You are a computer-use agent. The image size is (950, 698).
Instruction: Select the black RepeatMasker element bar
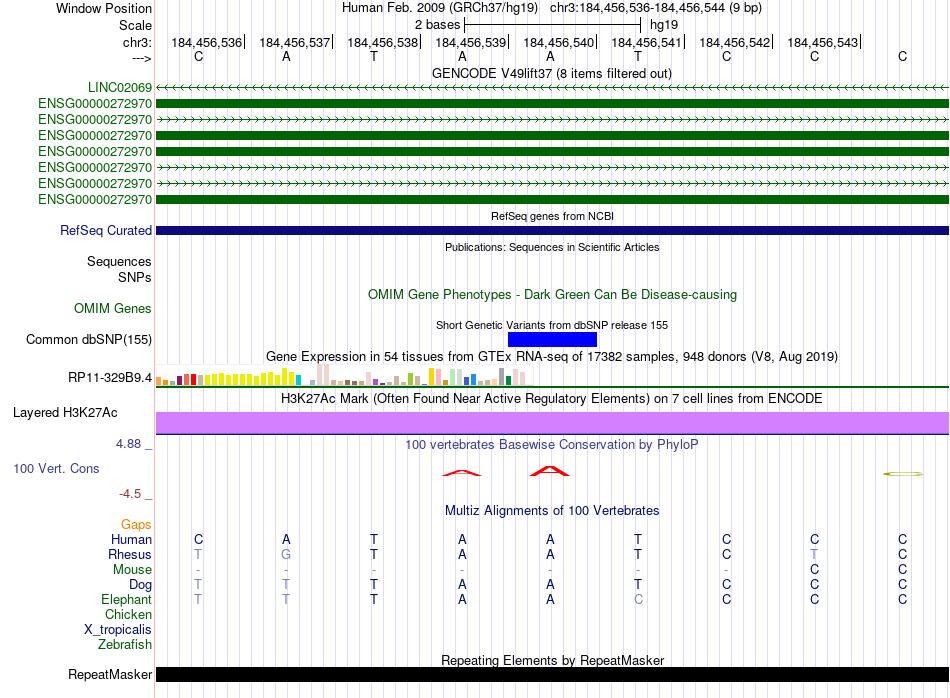(552, 675)
